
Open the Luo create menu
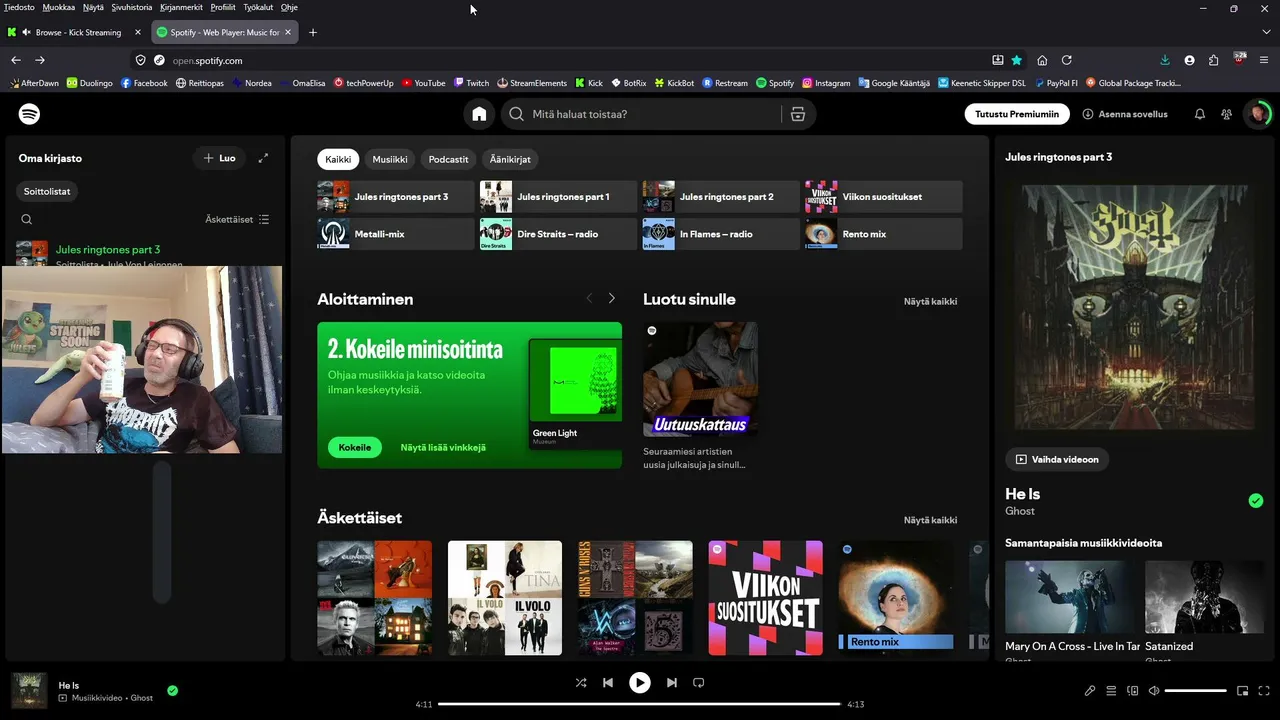[x=219, y=158]
